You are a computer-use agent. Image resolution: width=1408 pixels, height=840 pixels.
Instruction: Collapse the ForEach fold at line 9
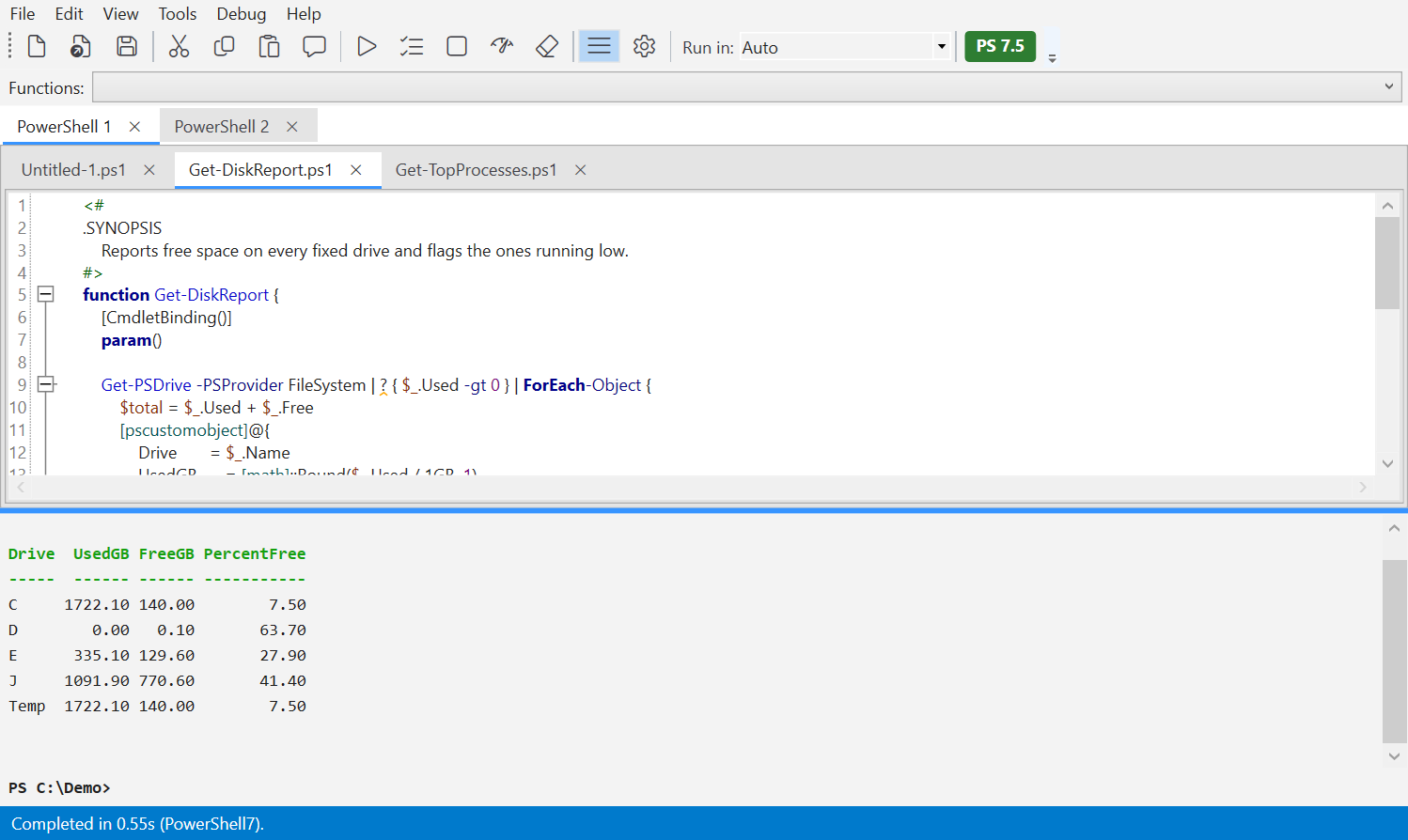point(45,384)
